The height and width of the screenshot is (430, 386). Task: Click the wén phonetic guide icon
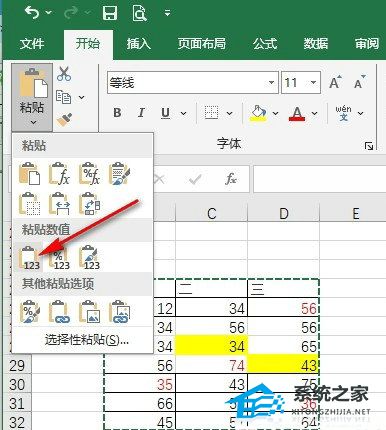click(x=344, y=113)
